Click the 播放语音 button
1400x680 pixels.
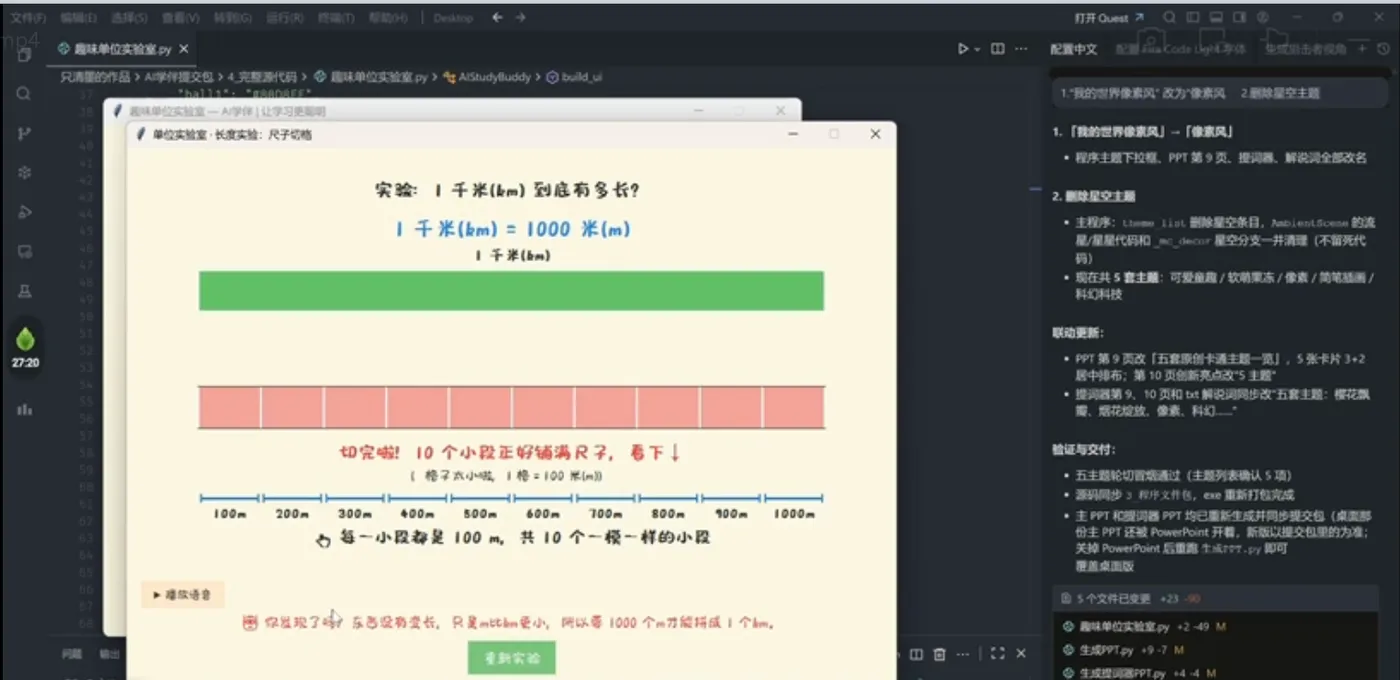coord(182,595)
